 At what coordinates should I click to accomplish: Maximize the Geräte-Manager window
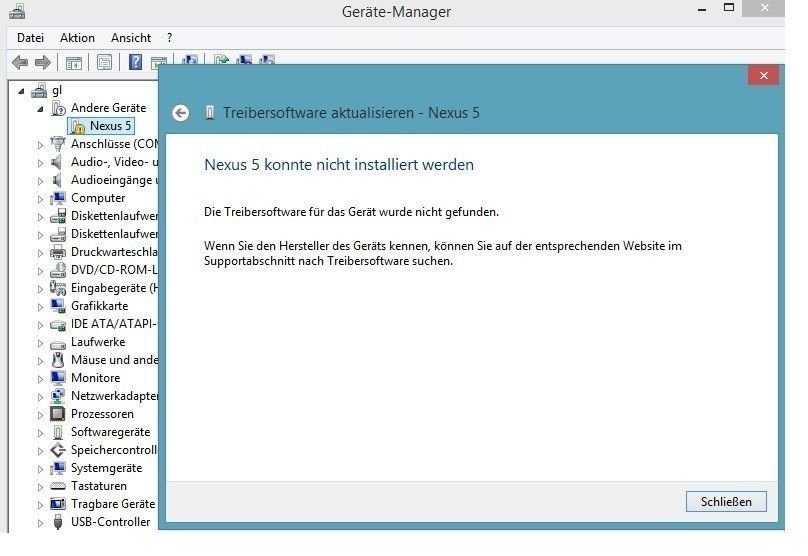(729, 8)
